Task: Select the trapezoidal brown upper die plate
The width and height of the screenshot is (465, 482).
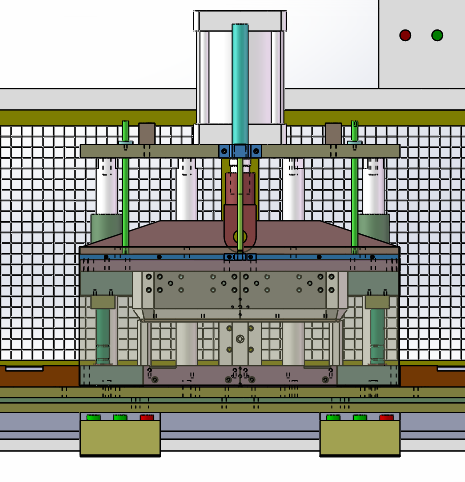Action: coord(240,234)
